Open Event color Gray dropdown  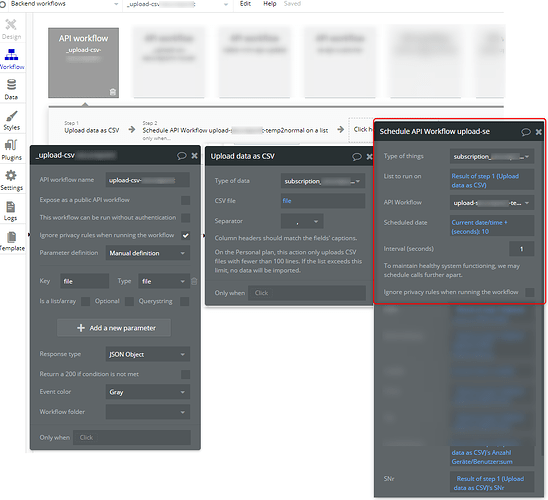coord(147,392)
